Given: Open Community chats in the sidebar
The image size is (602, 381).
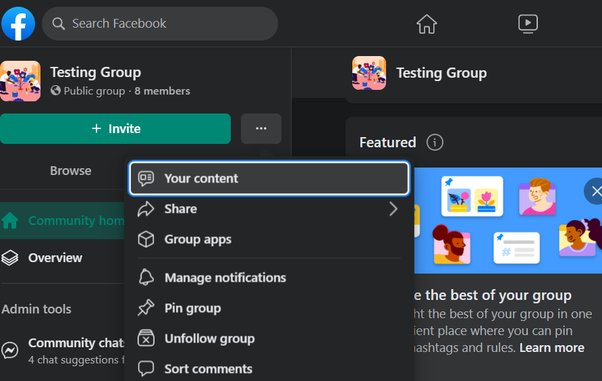Looking at the screenshot, I should pos(63,350).
